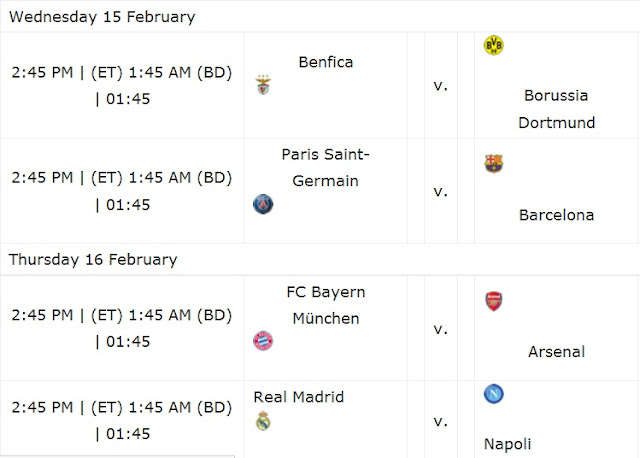This screenshot has width=640, height=458.
Task: Select the Barcelona team name text
Action: pyautogui.click(x=556, y=215)
